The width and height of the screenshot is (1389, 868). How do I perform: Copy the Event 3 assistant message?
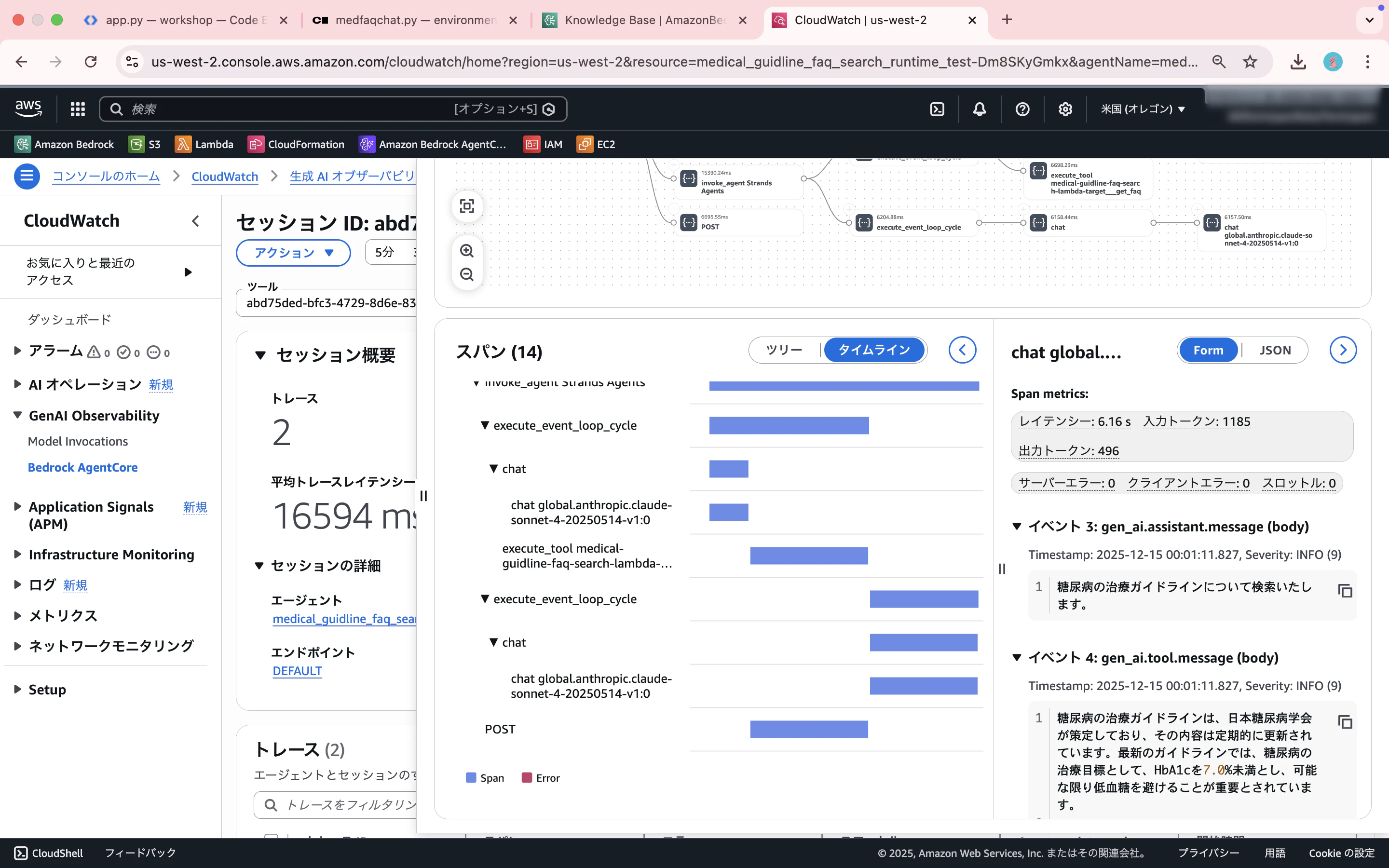1346,590
